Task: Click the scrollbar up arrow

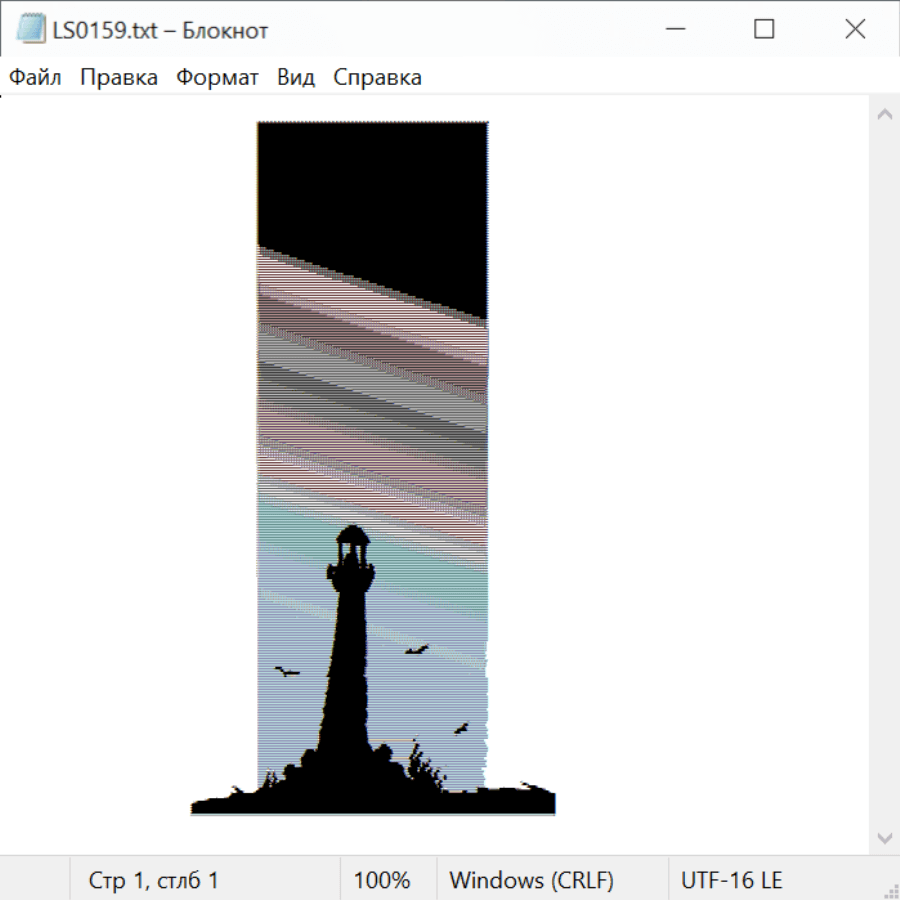Action: click(884, 115)
